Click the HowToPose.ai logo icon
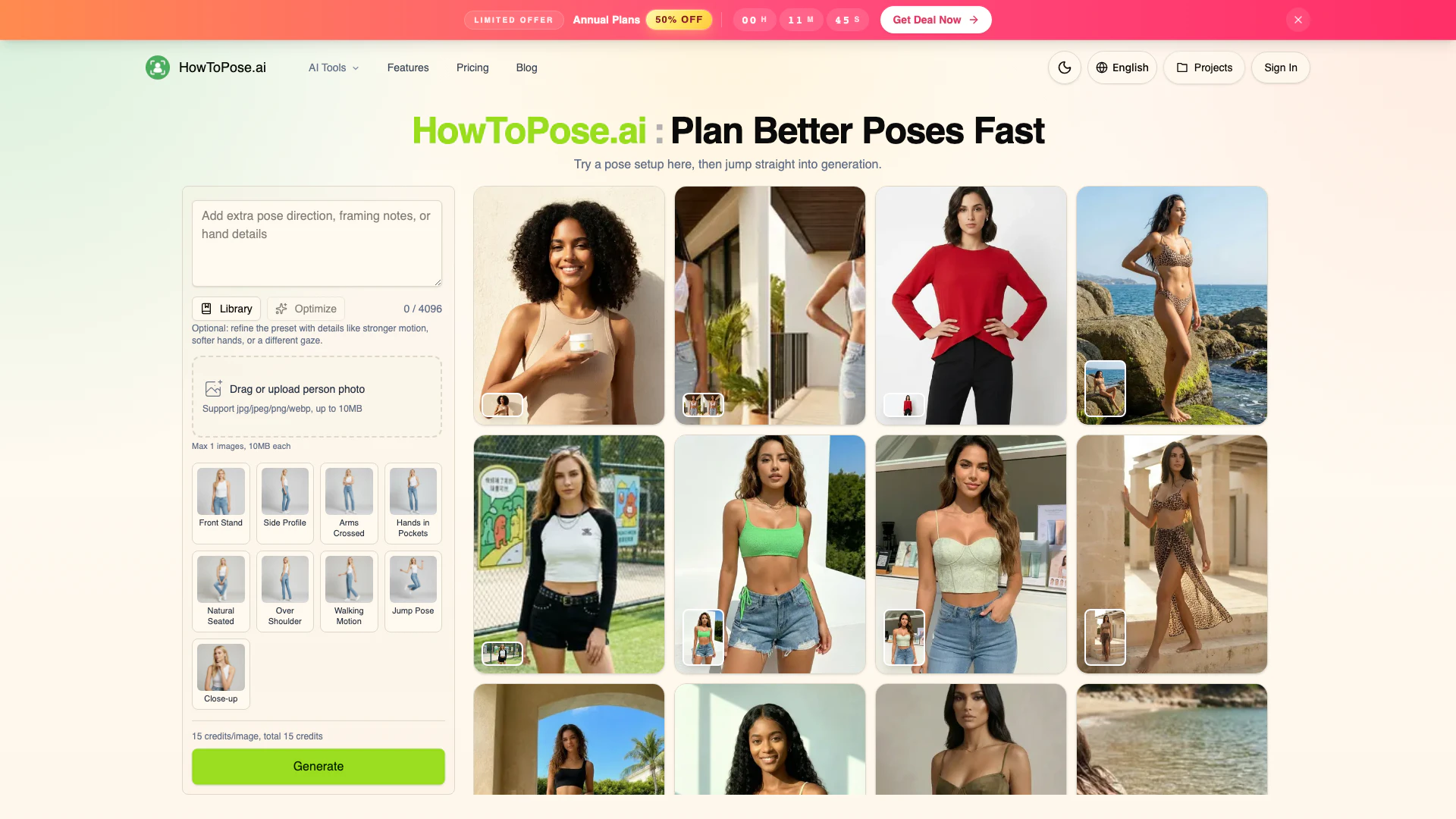 [158, 67]
